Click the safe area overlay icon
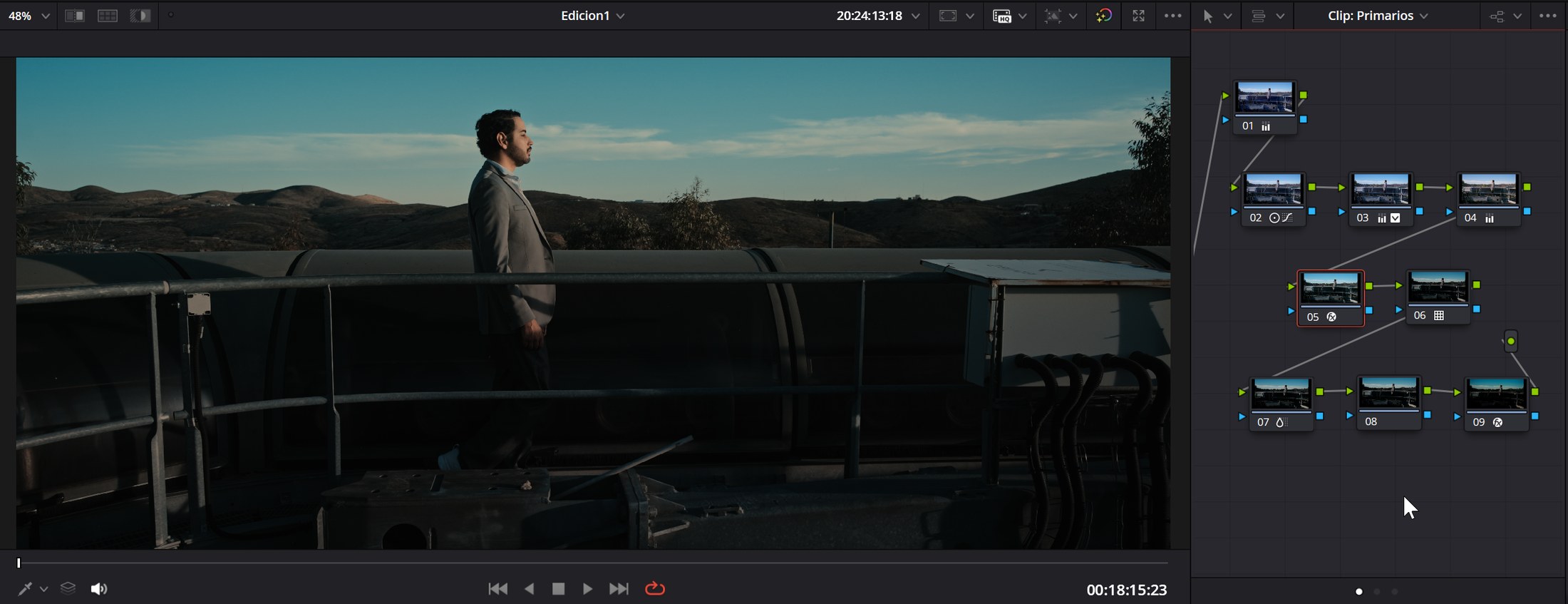 point(948,16)
